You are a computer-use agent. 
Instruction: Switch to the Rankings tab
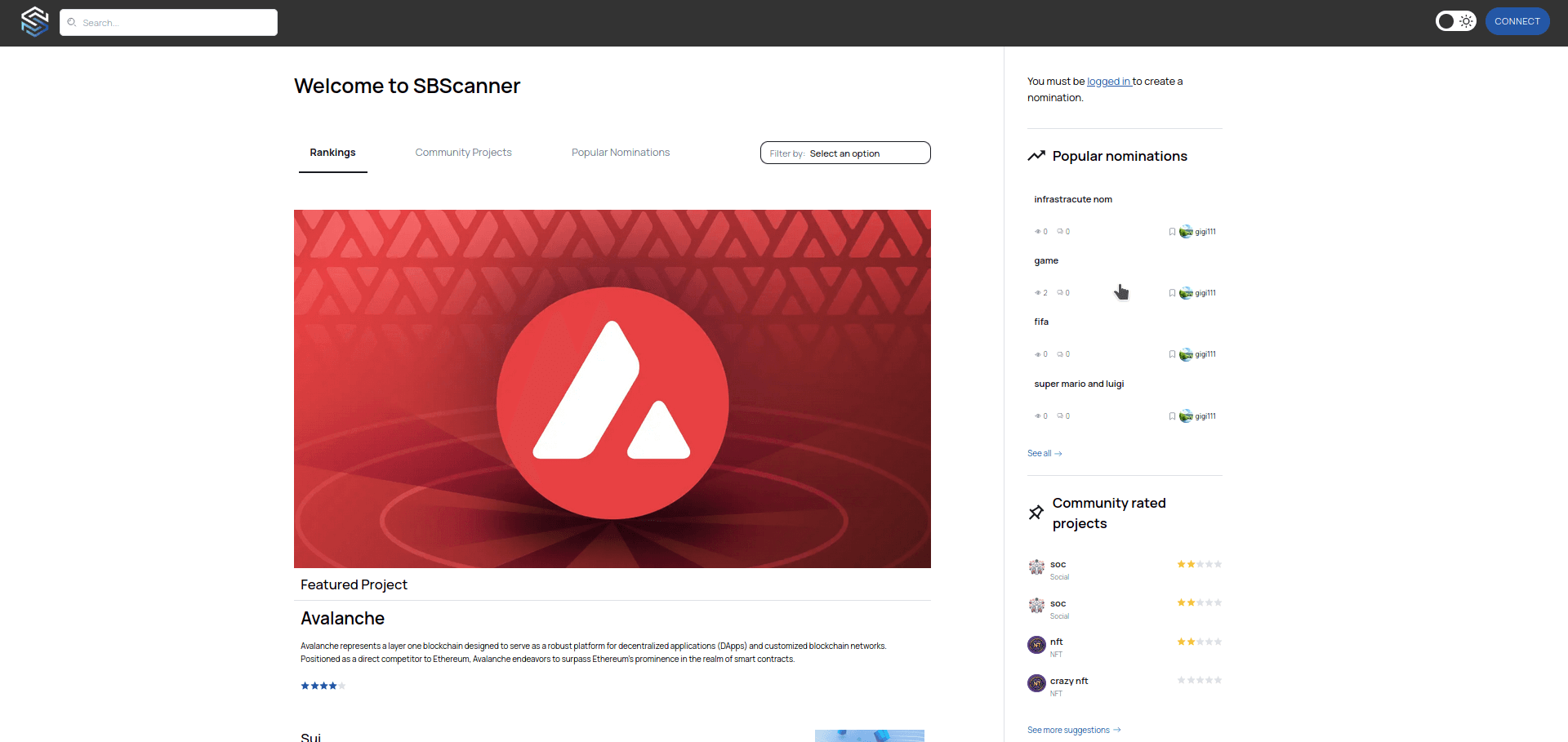click(332, 153)
